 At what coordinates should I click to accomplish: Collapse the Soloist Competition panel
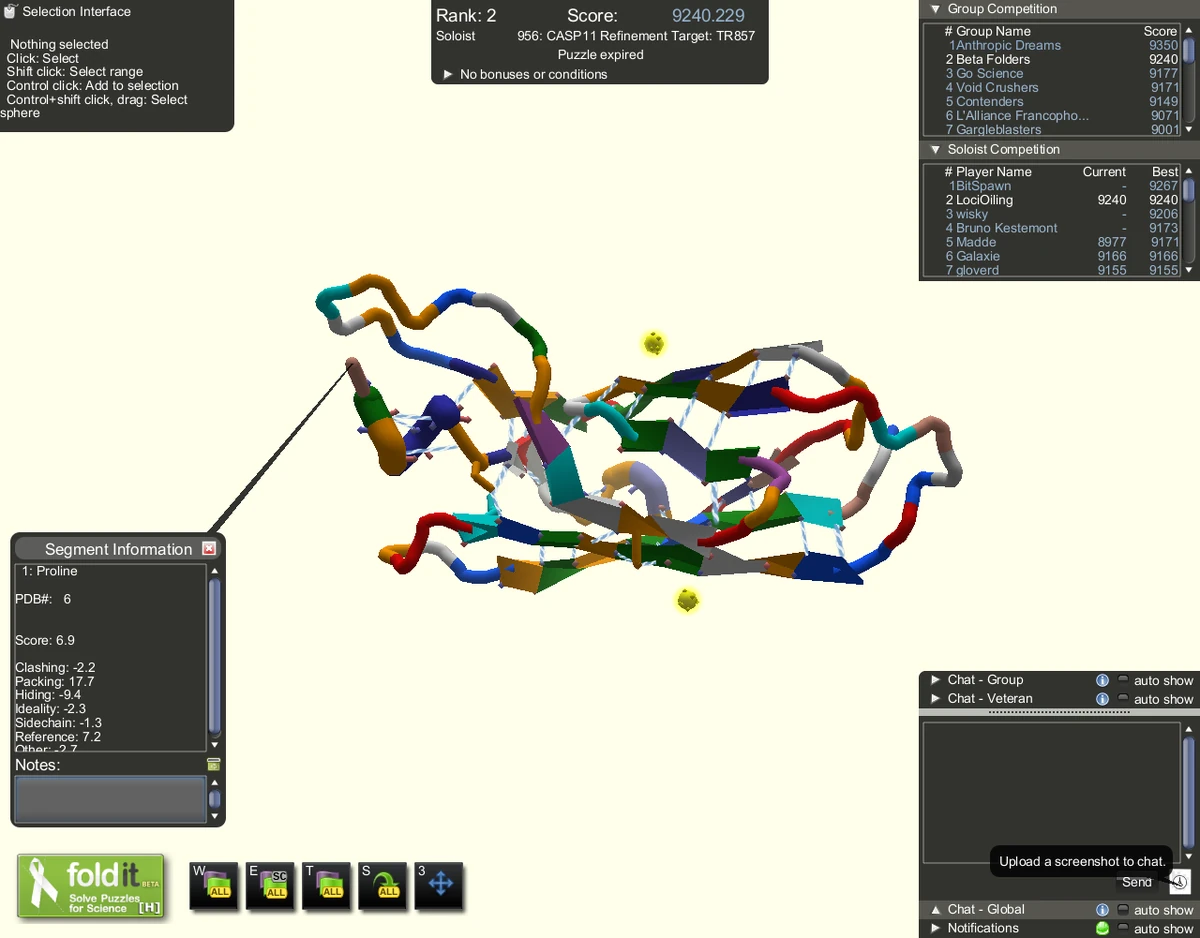(x=936, y=148)
